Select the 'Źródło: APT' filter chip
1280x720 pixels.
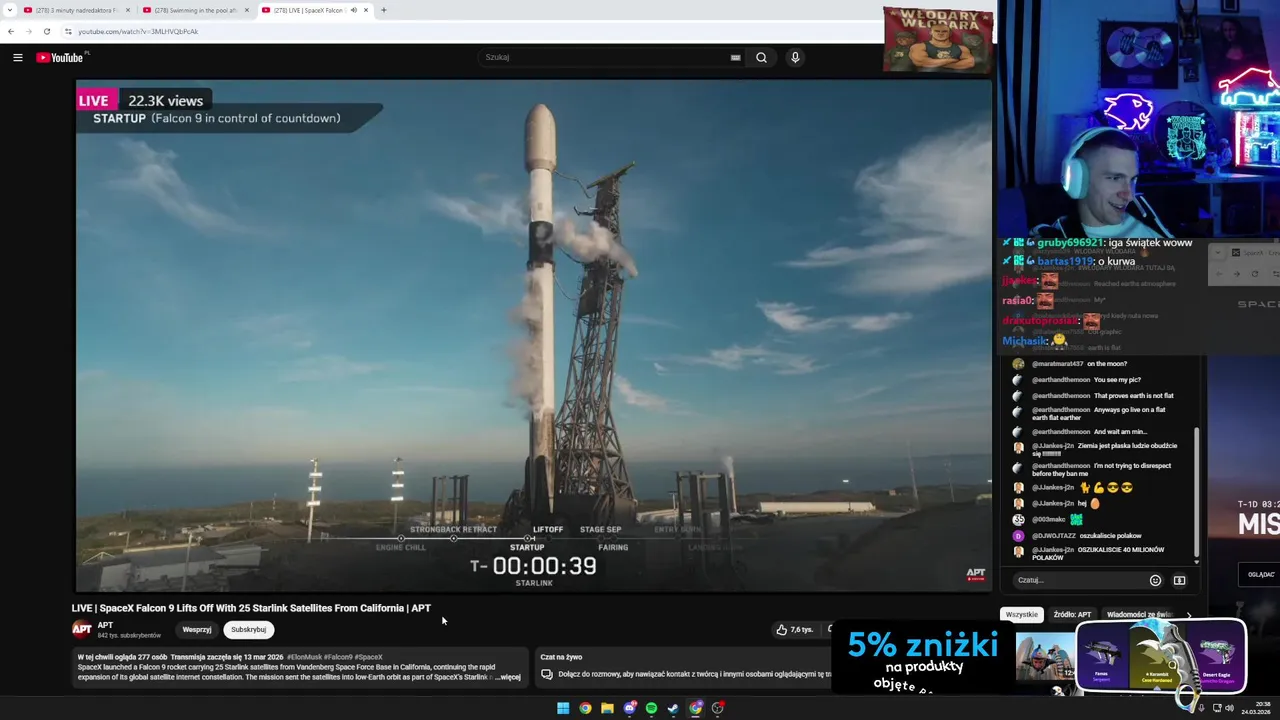coord(1072,614)
